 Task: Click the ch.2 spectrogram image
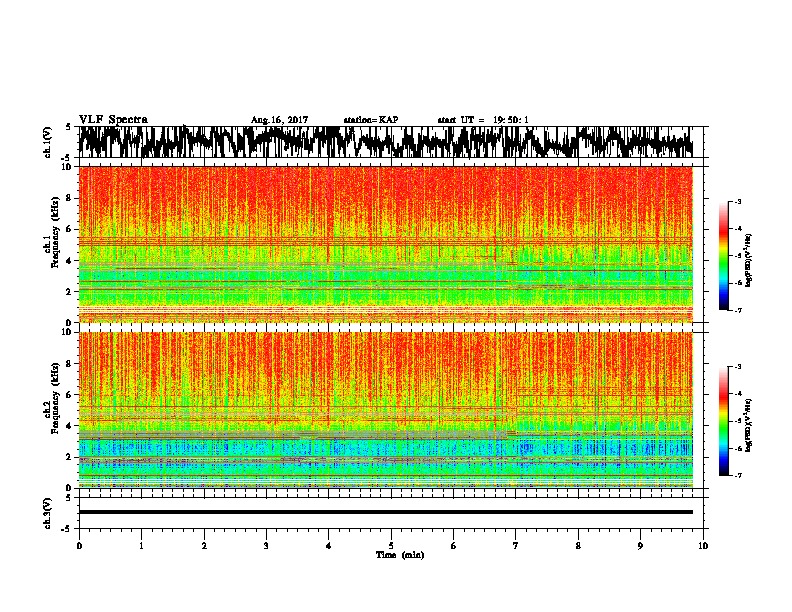pyautogui.click(x=385, y=410)
